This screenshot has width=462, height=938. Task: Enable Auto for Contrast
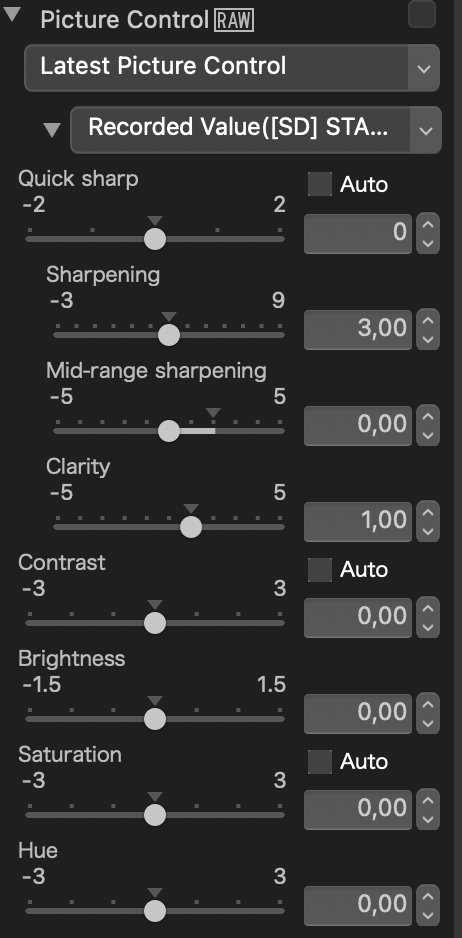[x=320, y=570]
